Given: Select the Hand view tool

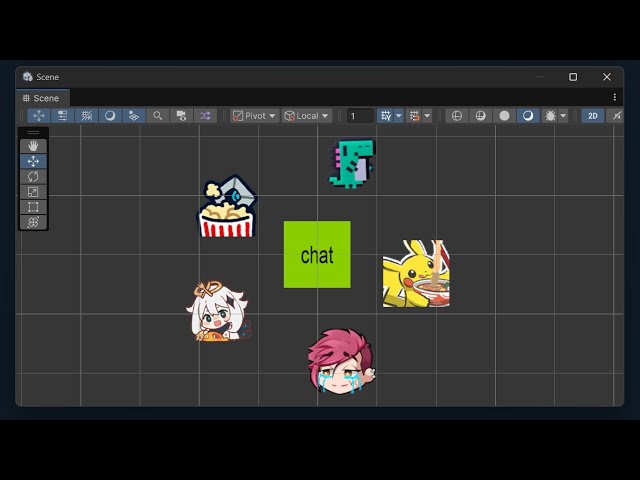Looking at the screenshot, I should (33, 146).
